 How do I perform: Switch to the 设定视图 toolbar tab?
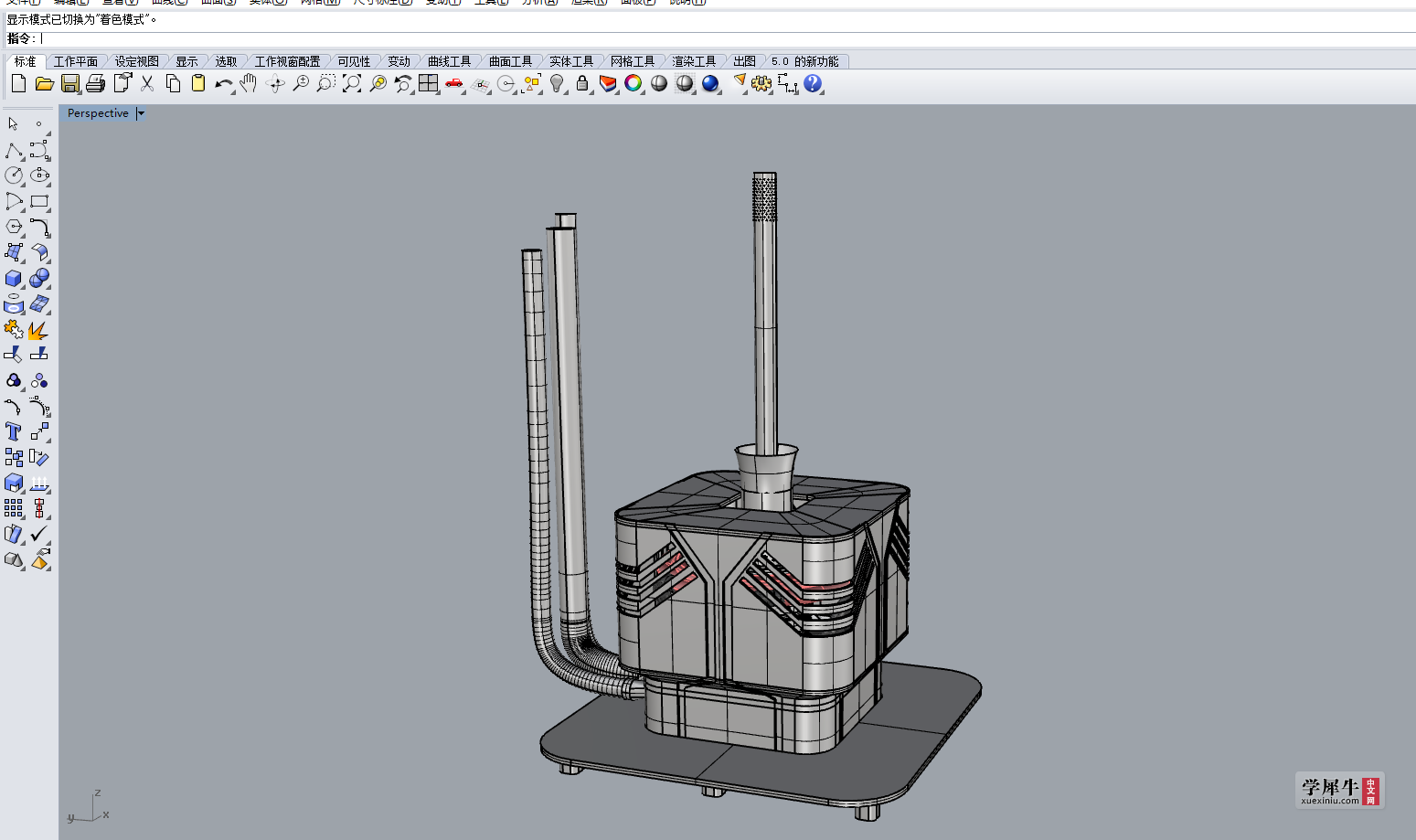pyautogui.click(x=136, y=61)
